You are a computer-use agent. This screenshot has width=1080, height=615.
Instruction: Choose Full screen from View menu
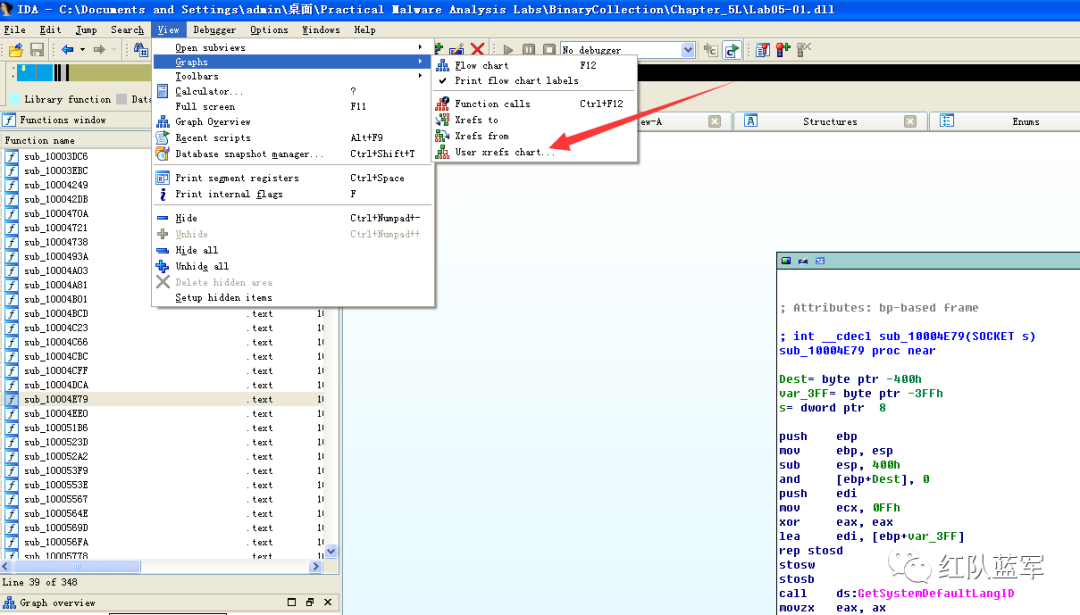[293, 107]
